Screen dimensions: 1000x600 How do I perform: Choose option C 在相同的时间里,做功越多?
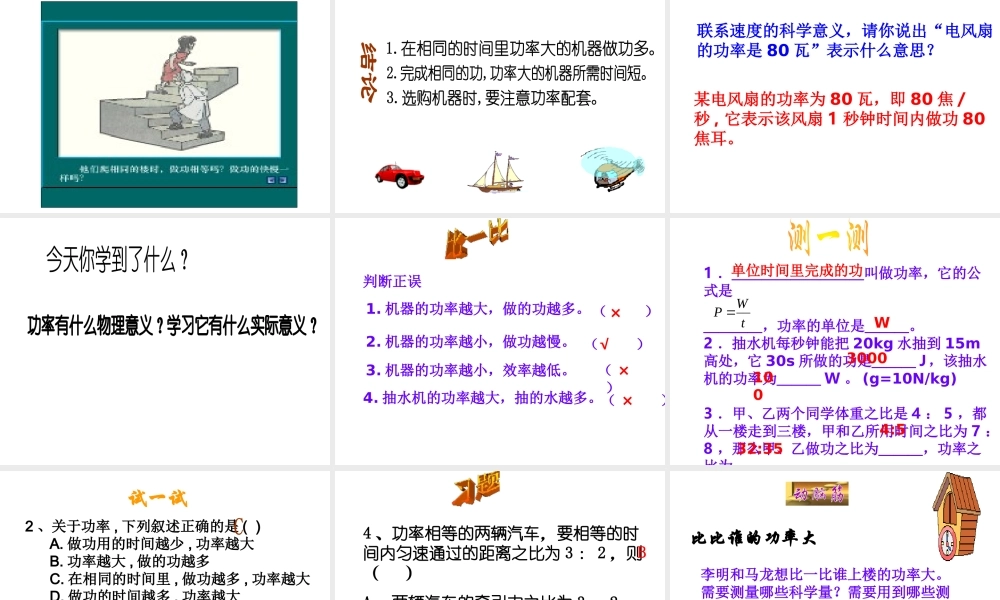180,579
